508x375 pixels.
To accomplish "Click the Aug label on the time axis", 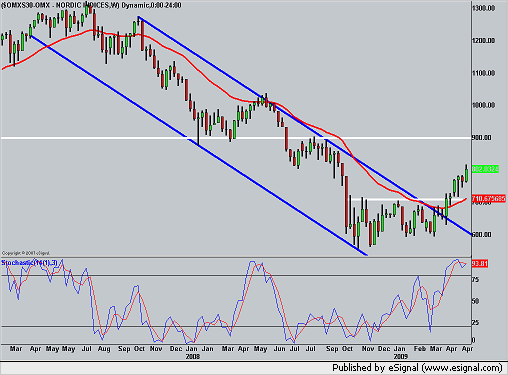I will pos(104,349).
